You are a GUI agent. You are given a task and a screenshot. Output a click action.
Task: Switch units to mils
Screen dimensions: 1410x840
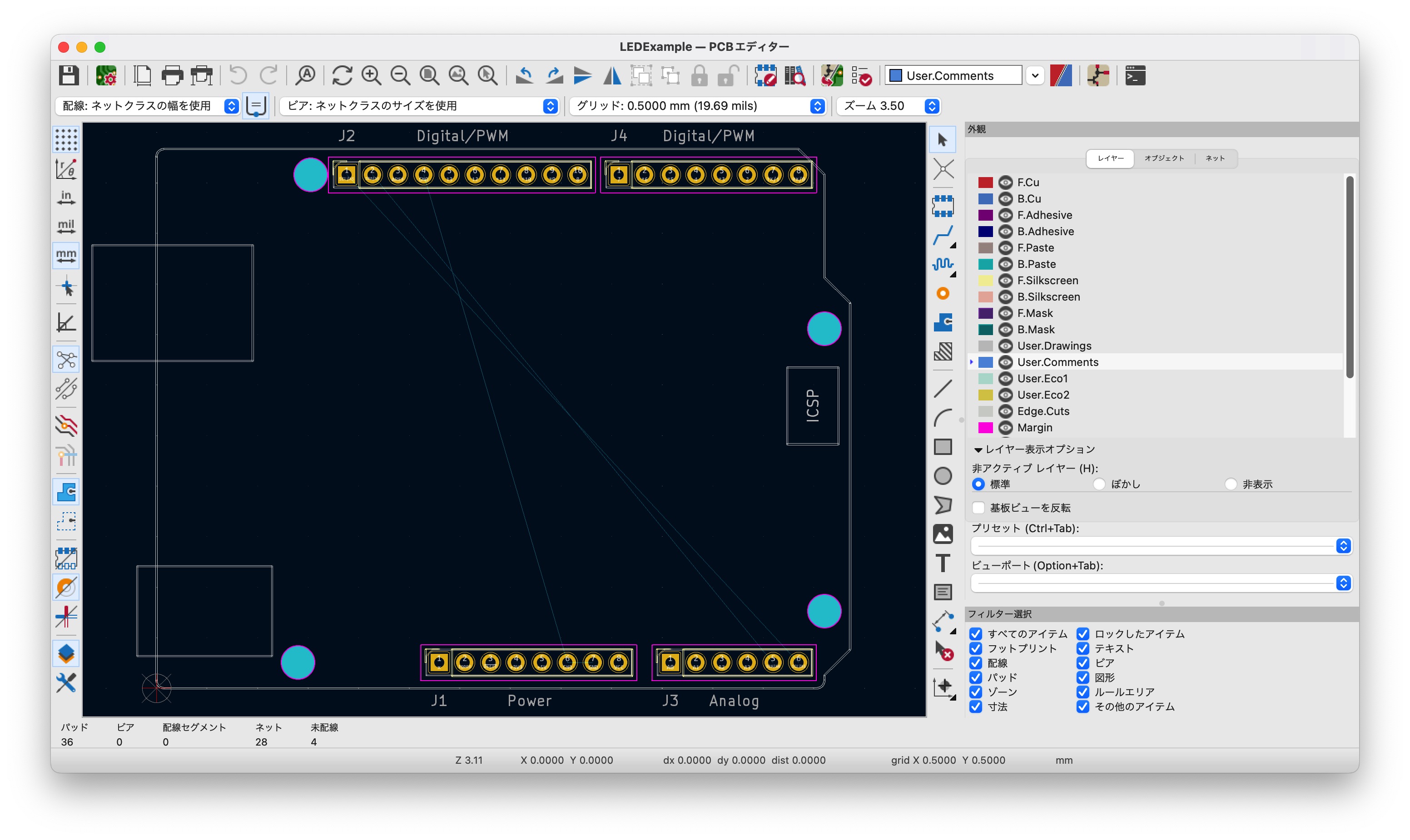(x=66, y=227)
